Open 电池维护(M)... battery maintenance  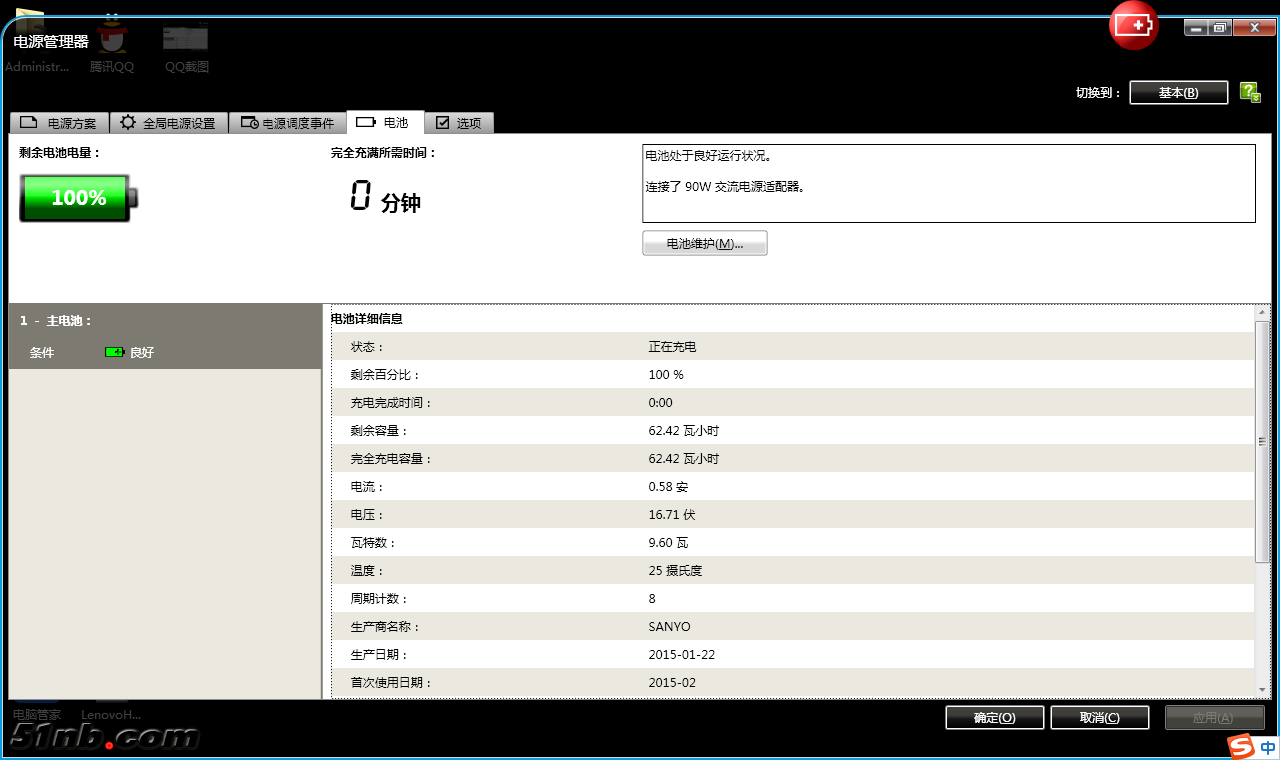pos(704,243)
